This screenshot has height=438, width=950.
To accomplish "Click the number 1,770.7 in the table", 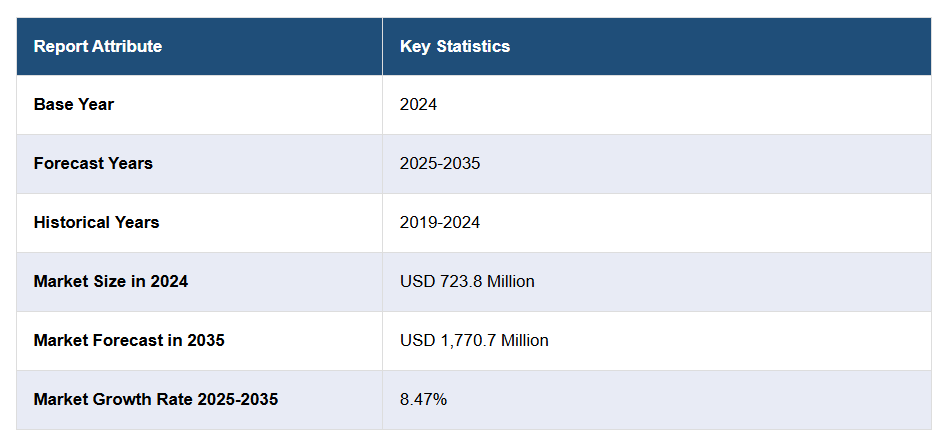I will [465, 340].
